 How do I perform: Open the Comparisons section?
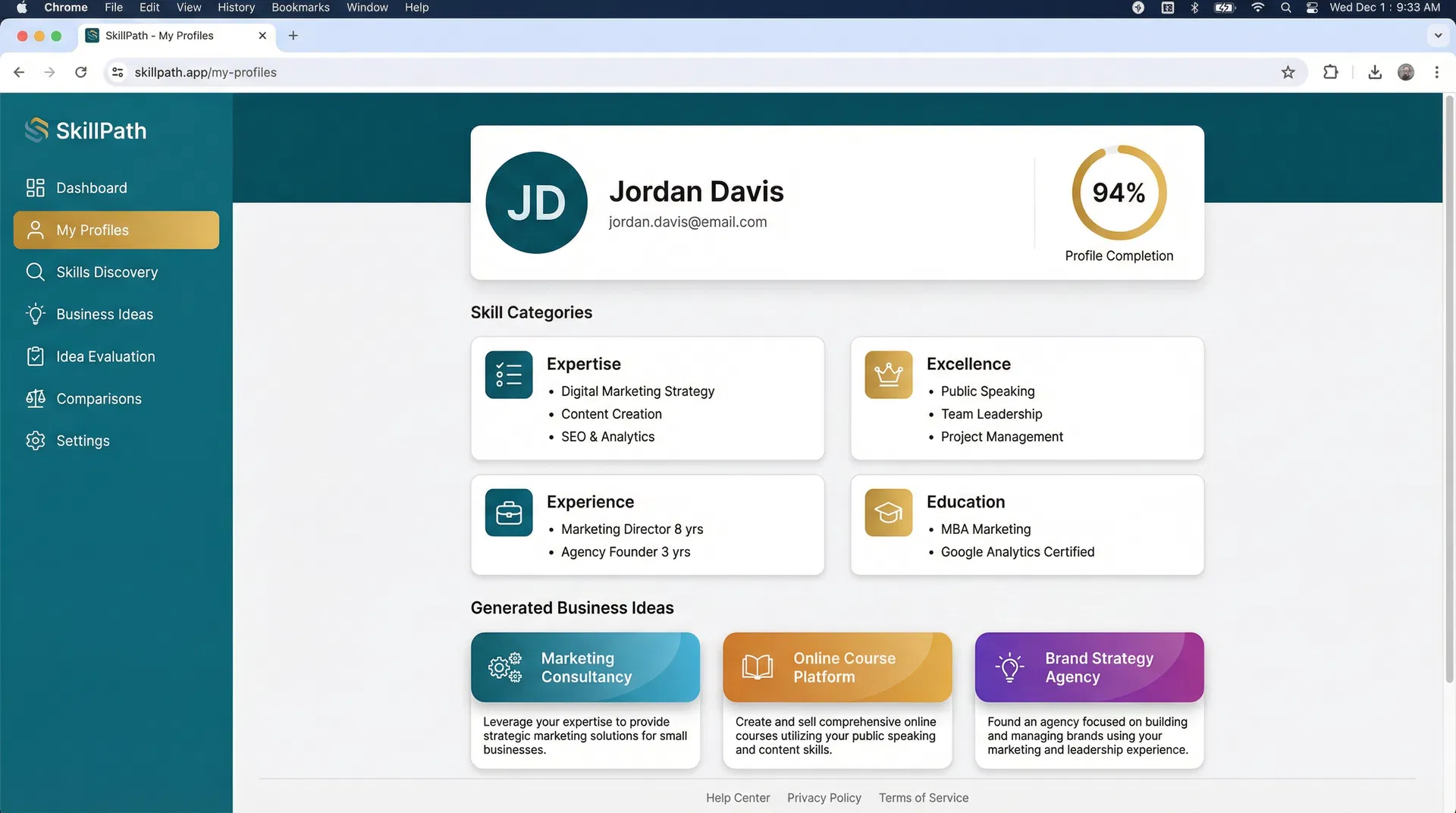click(99, 398)
